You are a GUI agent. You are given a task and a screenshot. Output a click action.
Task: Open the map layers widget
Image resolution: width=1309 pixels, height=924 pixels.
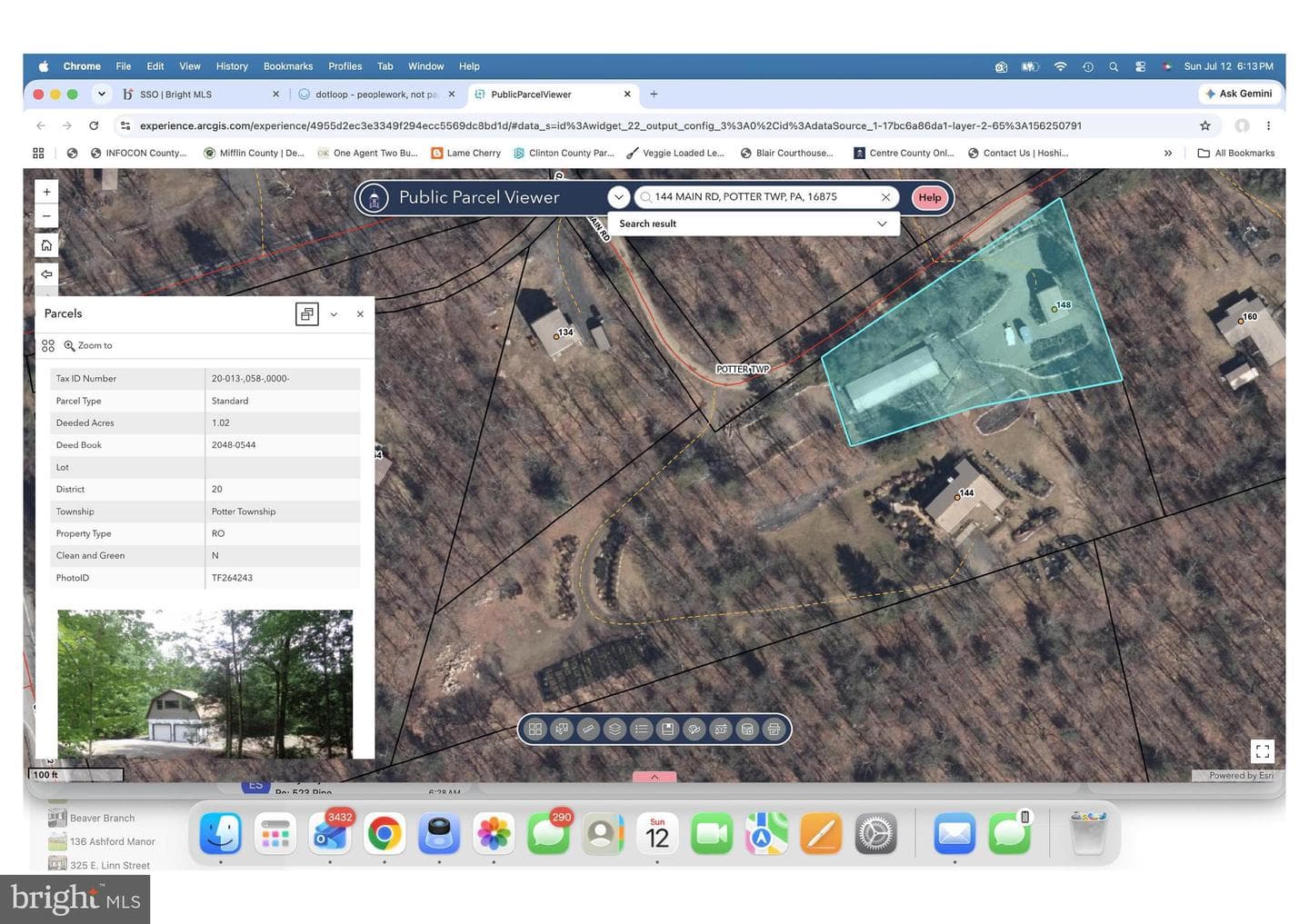(615, 729)
